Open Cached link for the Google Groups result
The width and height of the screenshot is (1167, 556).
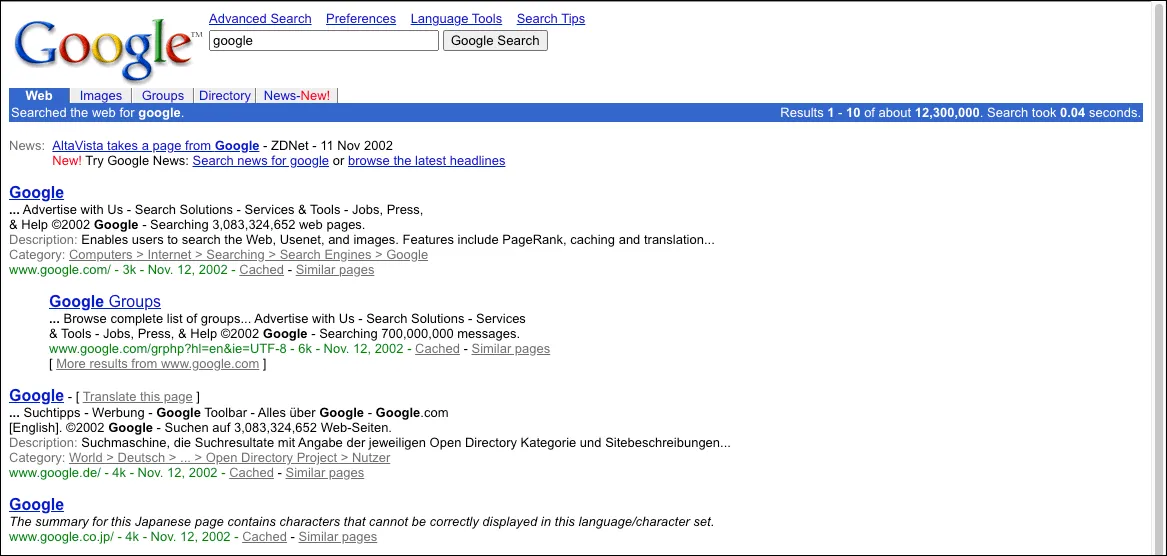click(437, 348)
